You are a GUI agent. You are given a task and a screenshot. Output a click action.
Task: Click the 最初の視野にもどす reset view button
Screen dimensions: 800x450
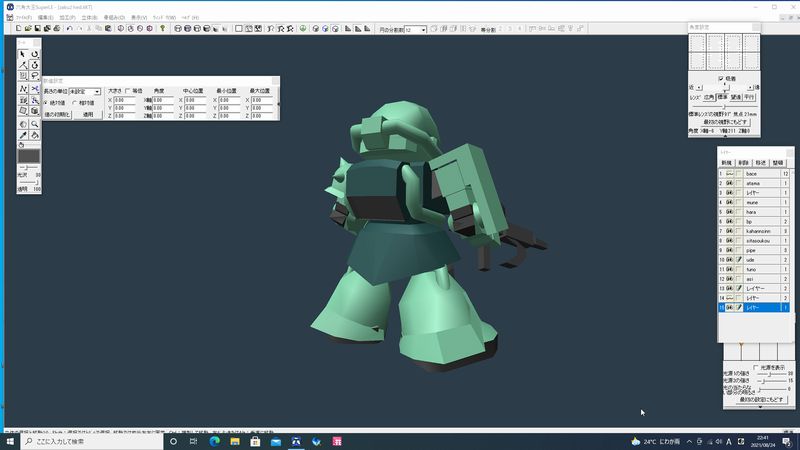click(x=726, y=122)
